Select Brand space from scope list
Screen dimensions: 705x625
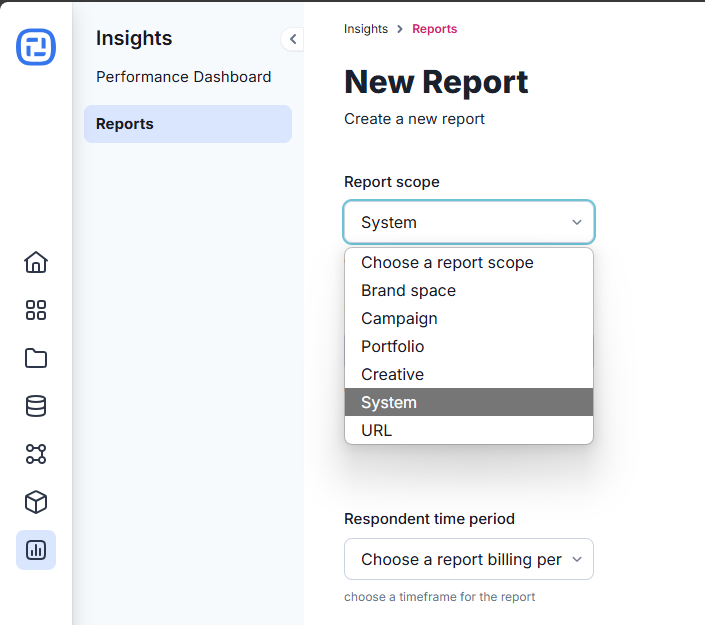click(469, 290)
